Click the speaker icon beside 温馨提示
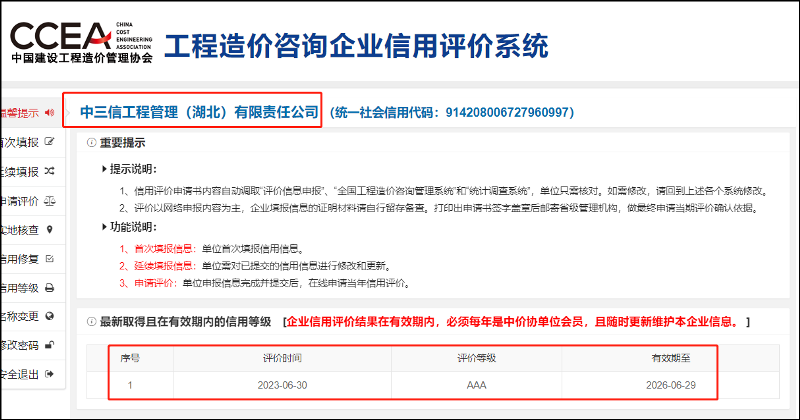Viewport: 800px width, 420px height. click(49, 113)
